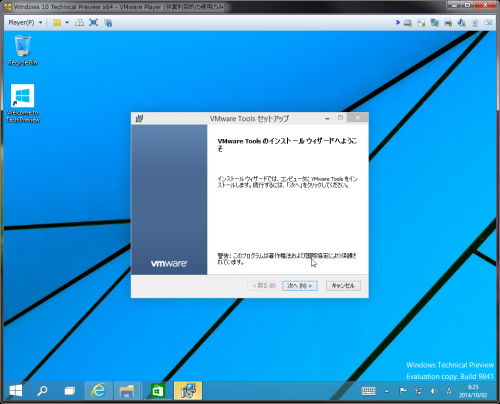Show hidden tray icons arrow
Image resolution: width=500 pixels, height=404 pixels.
click(x=387, y=391)
